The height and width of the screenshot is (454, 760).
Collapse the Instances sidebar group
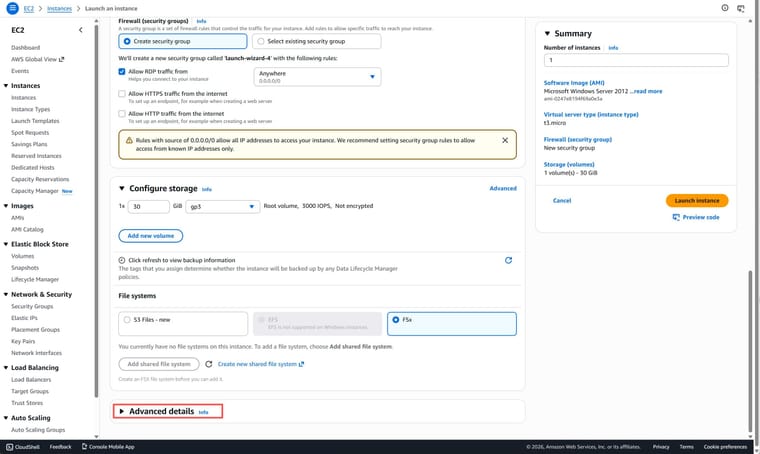point(6,86)
